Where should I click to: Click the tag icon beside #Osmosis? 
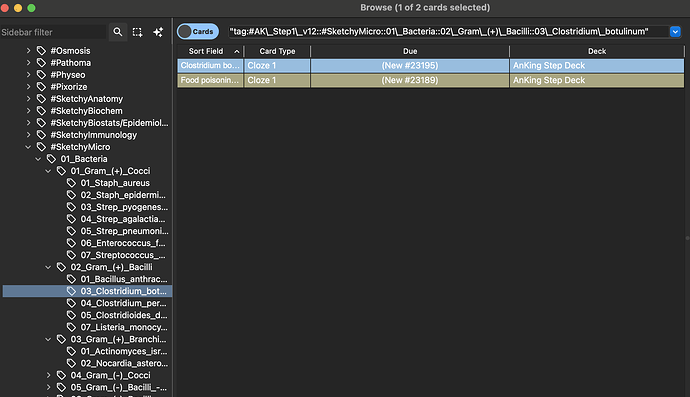point(41,51)
